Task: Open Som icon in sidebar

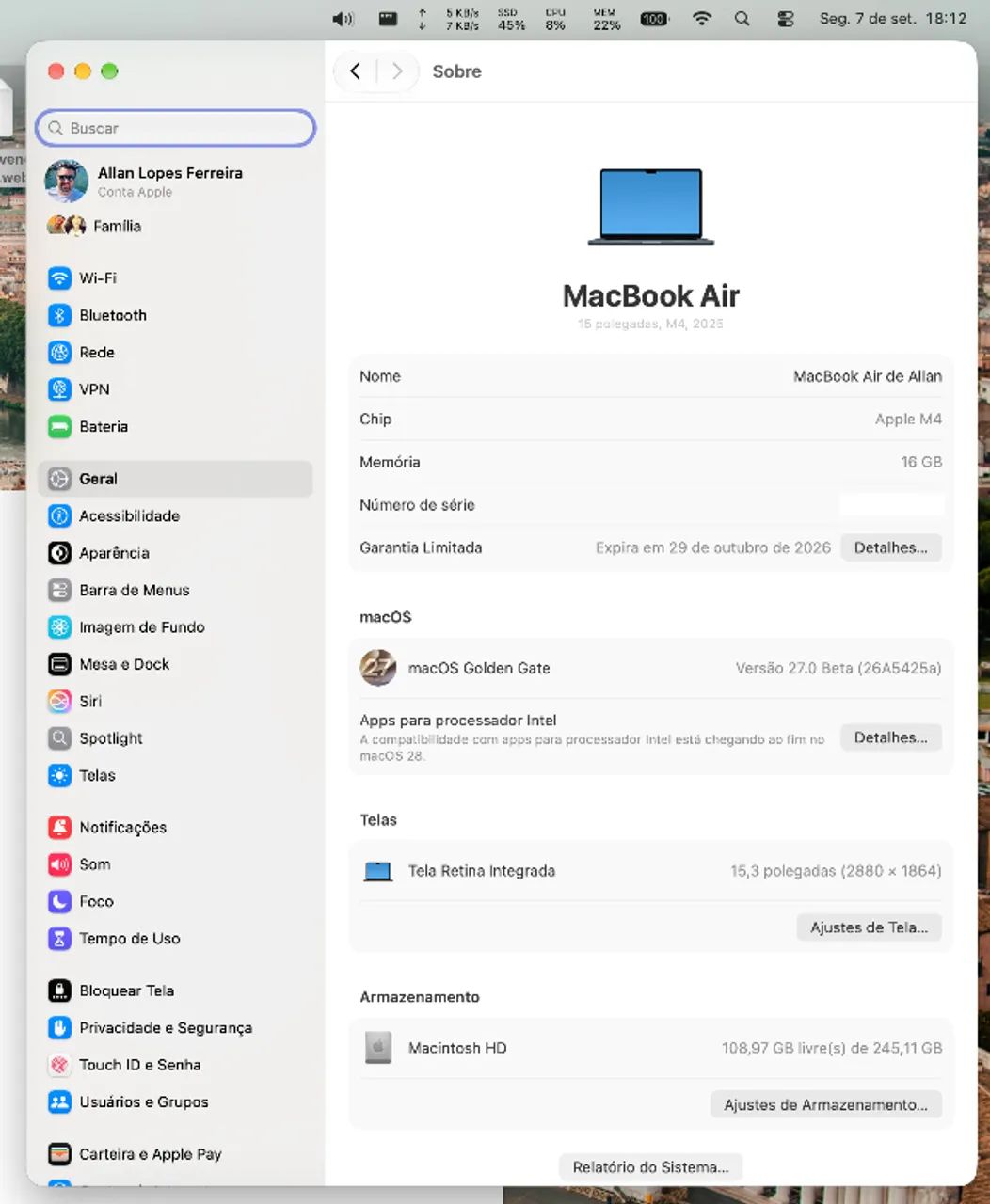Action: [x=59, y=864]
